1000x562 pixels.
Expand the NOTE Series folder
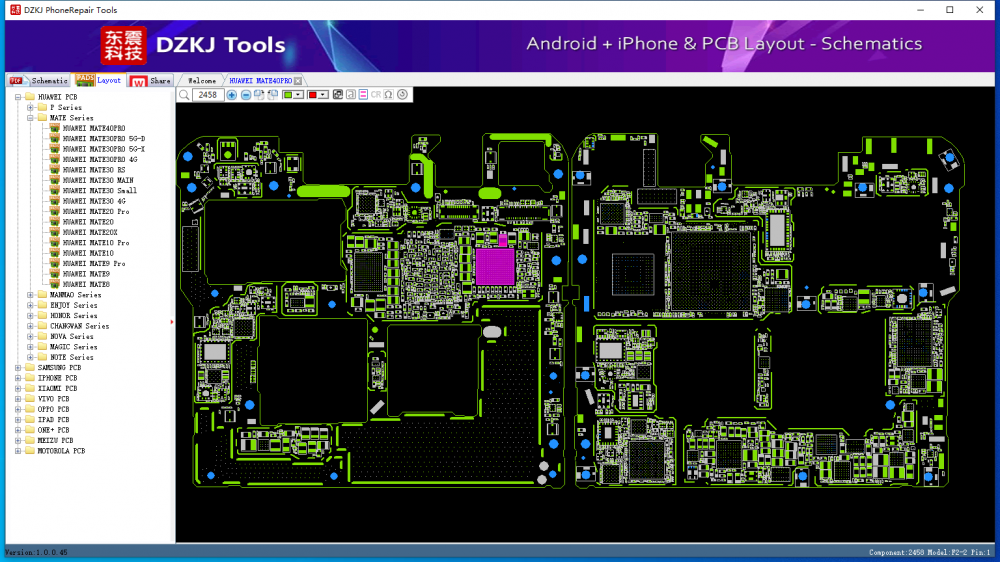coord(30,357)
